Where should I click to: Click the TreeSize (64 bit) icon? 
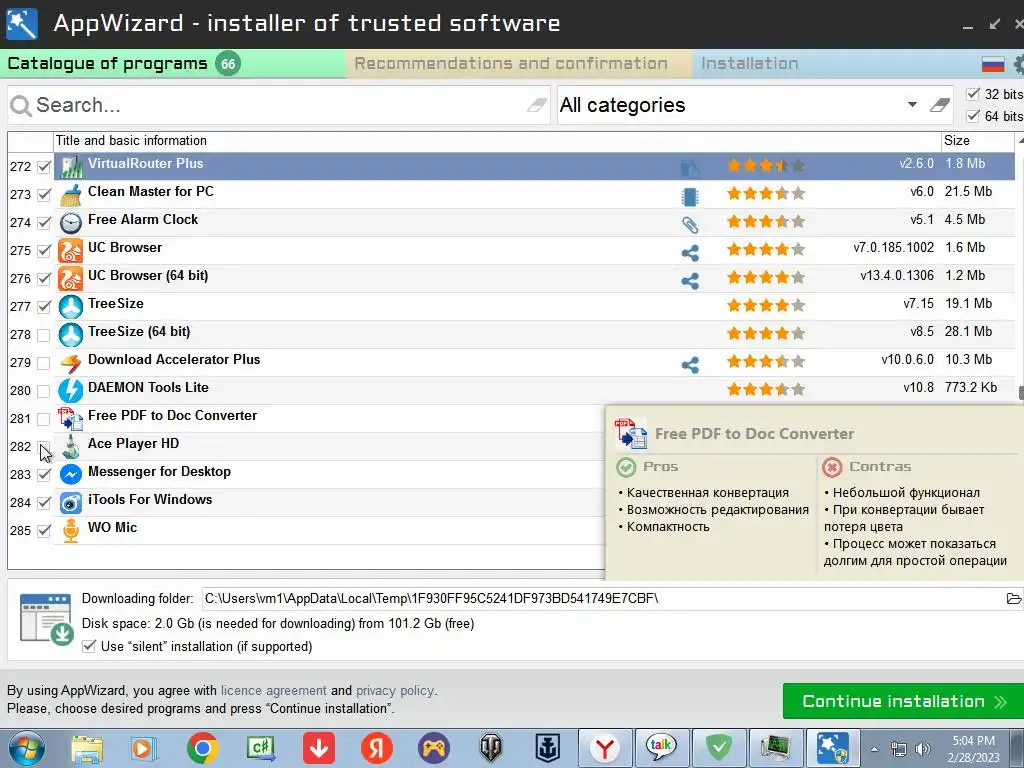(71, 335)
